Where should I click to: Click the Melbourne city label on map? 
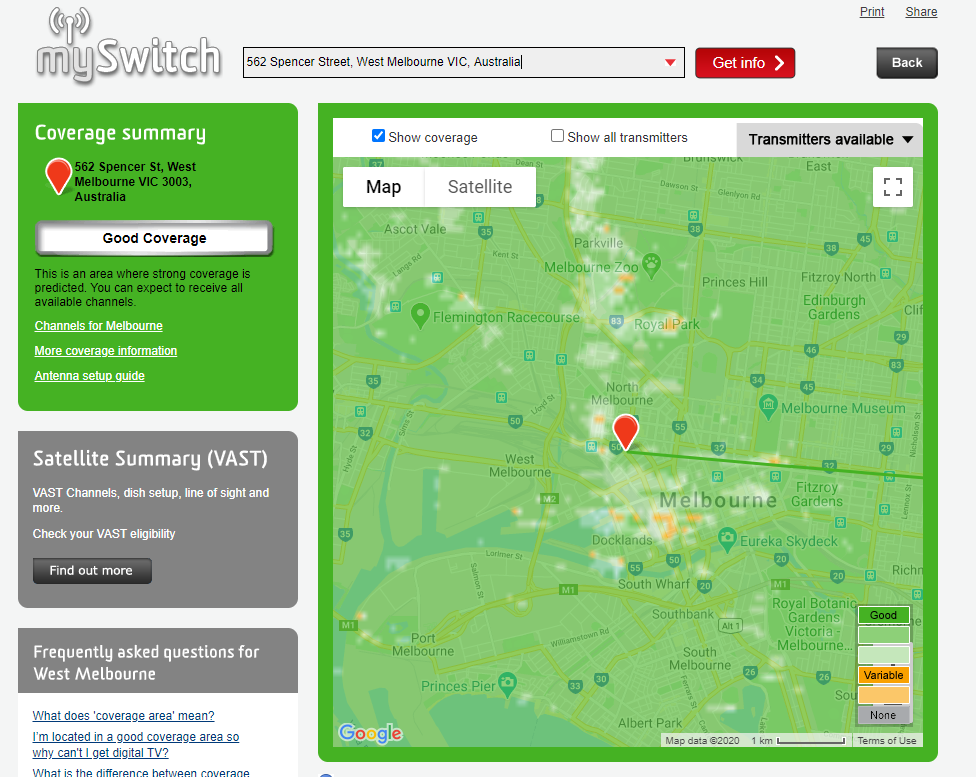point(718,500)
